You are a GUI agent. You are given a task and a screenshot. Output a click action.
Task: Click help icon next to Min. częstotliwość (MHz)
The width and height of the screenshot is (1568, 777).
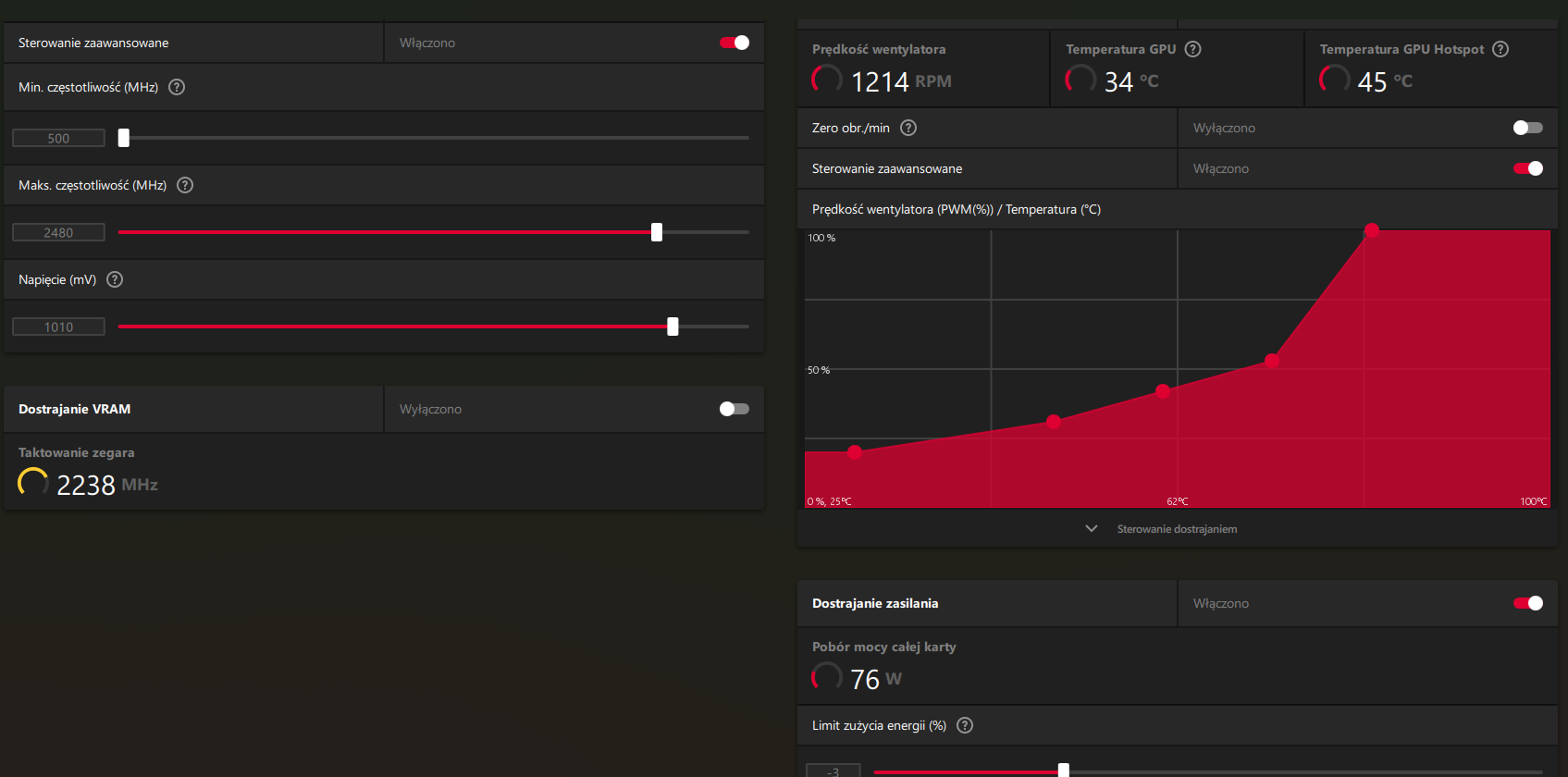(177, 87)
